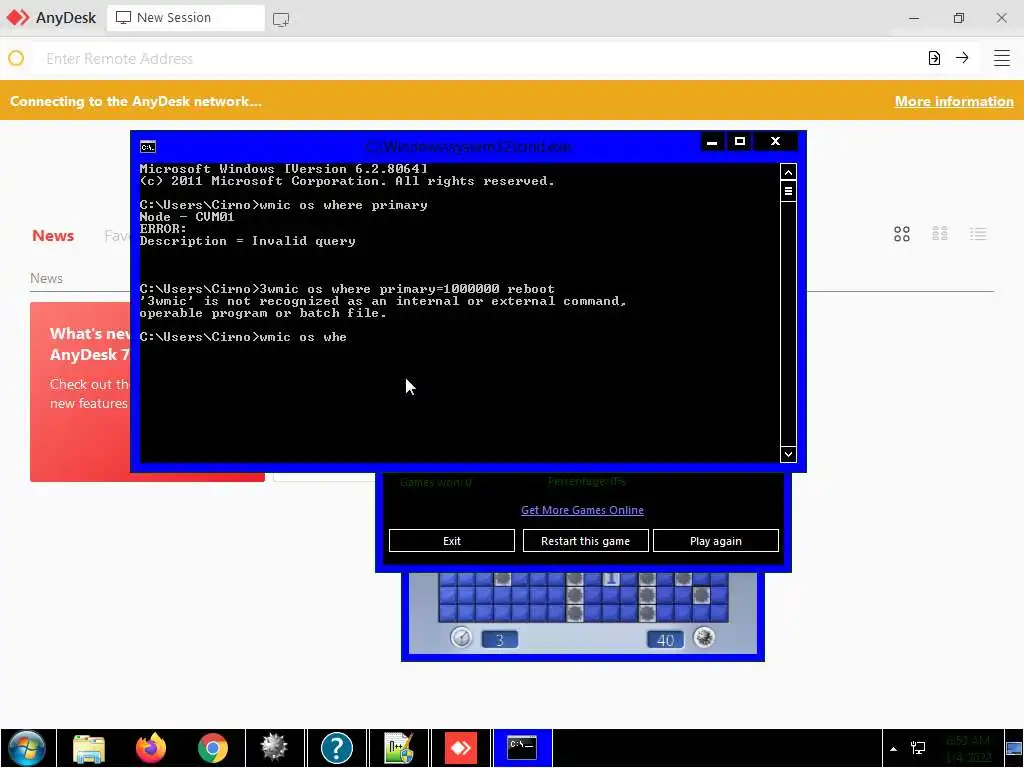1024x768 pixels.
Task: Open a new tab with monitor-plus icon
Action: click(x=281, y=19)
